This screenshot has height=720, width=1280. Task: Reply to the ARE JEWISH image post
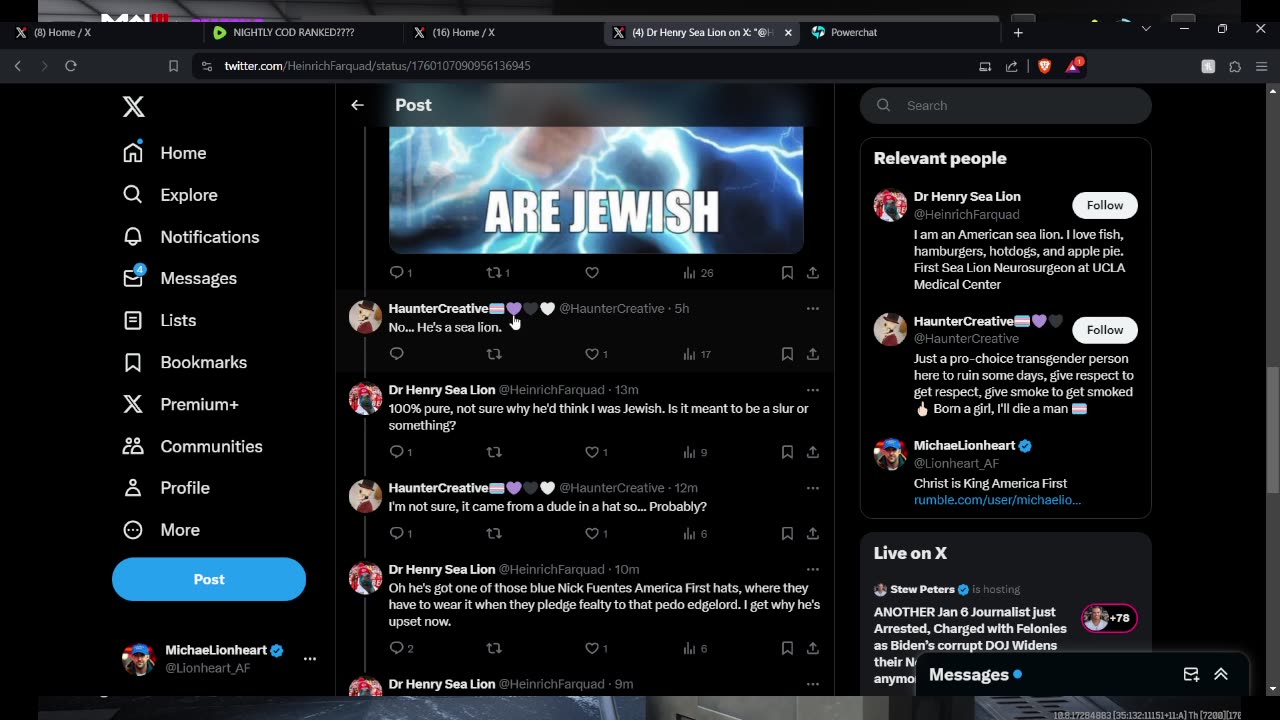click(x=400, y=273)
